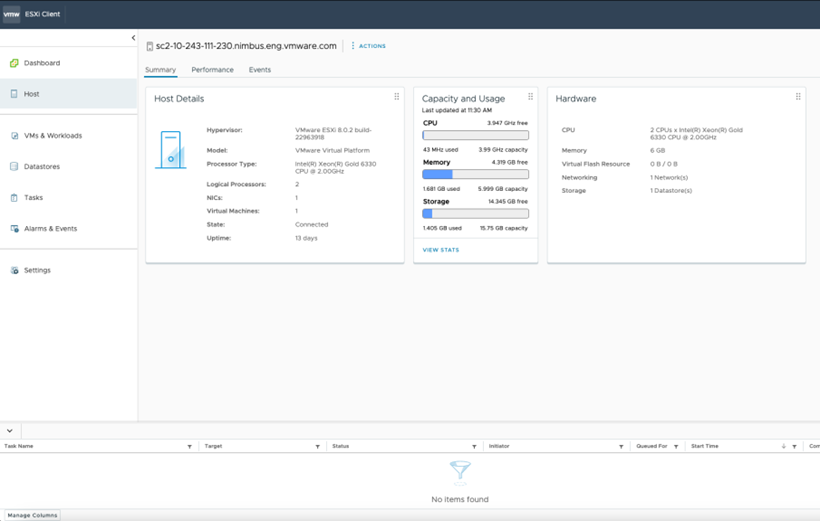Click the '13 days' uptime value
Screen dimensions: 820x521
306,238
